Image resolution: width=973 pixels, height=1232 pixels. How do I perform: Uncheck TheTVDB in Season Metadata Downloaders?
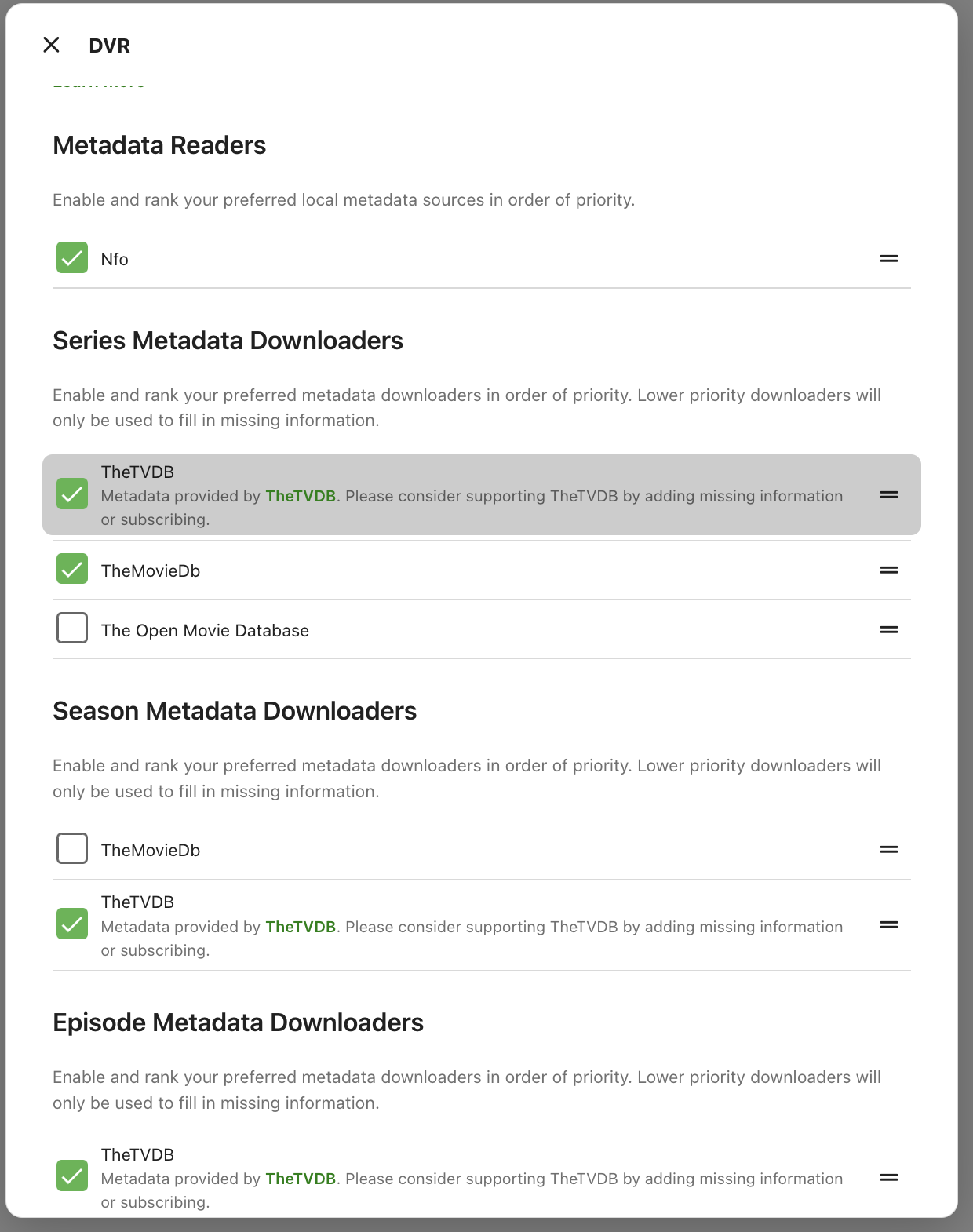tap(72, 924)
